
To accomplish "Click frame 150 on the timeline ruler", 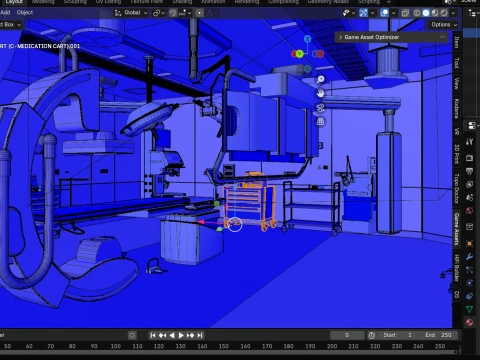I will [x=224, y=346].
